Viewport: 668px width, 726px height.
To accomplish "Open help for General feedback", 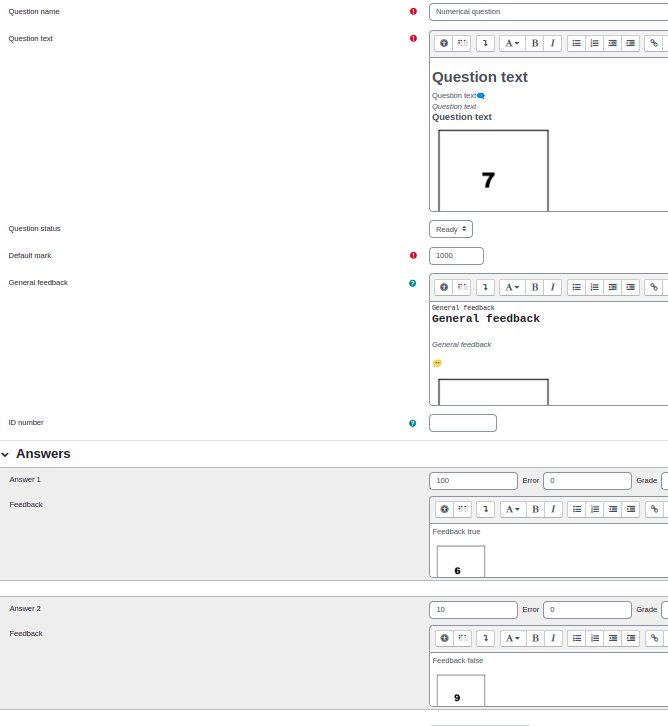I will [412, 283].
